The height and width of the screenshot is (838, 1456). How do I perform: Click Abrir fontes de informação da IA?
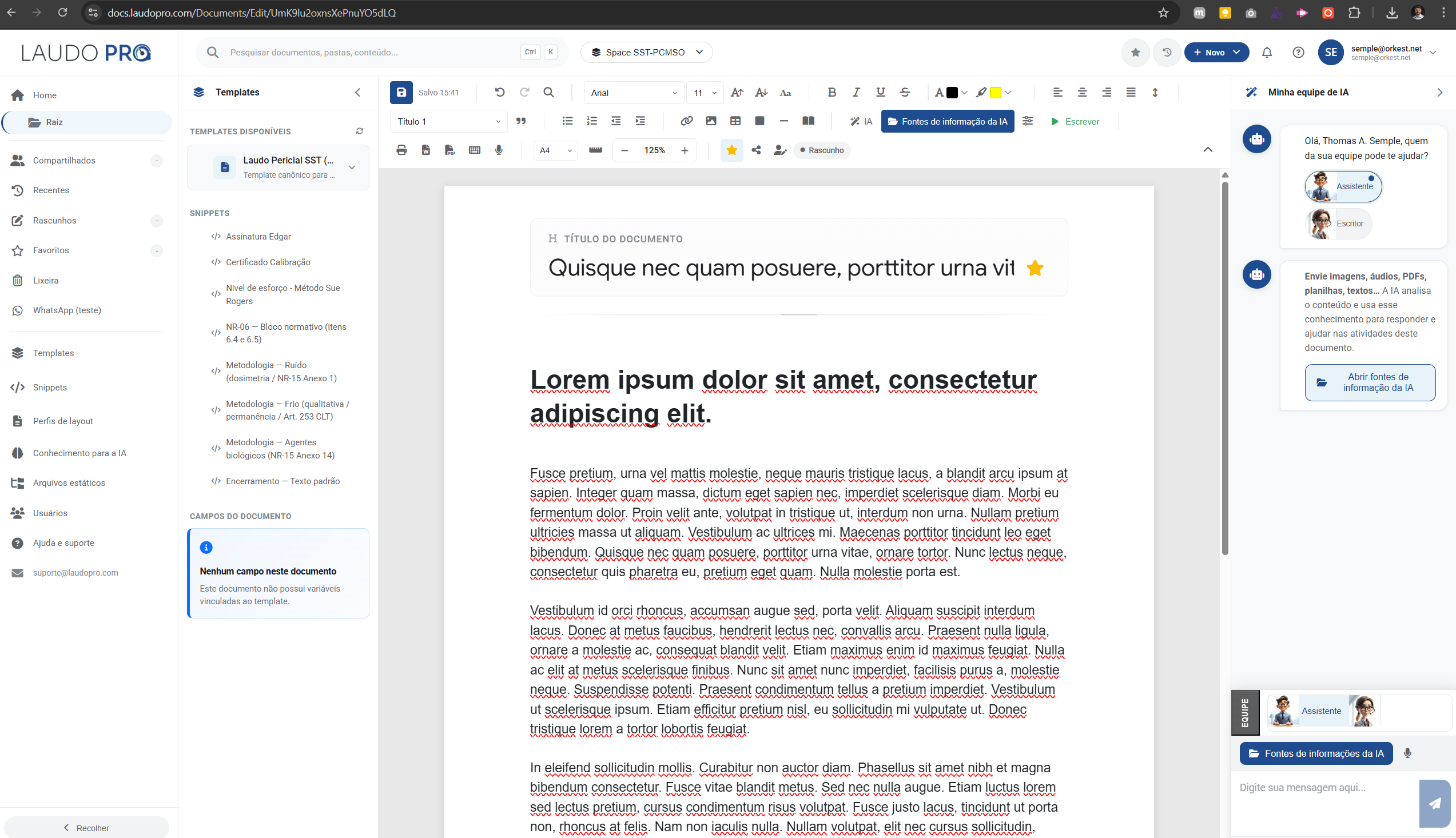(x=1370, y=382)
